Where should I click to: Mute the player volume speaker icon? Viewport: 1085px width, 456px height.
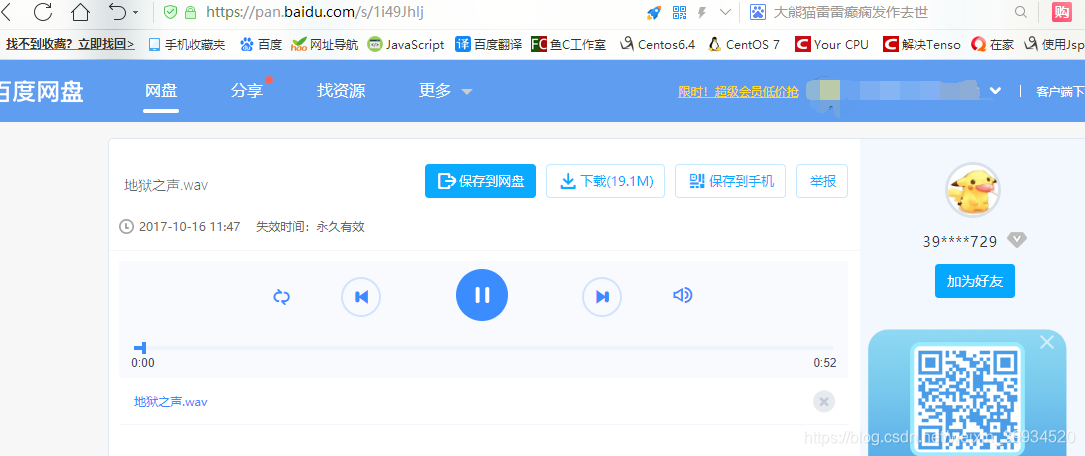(x=682, y=295)
